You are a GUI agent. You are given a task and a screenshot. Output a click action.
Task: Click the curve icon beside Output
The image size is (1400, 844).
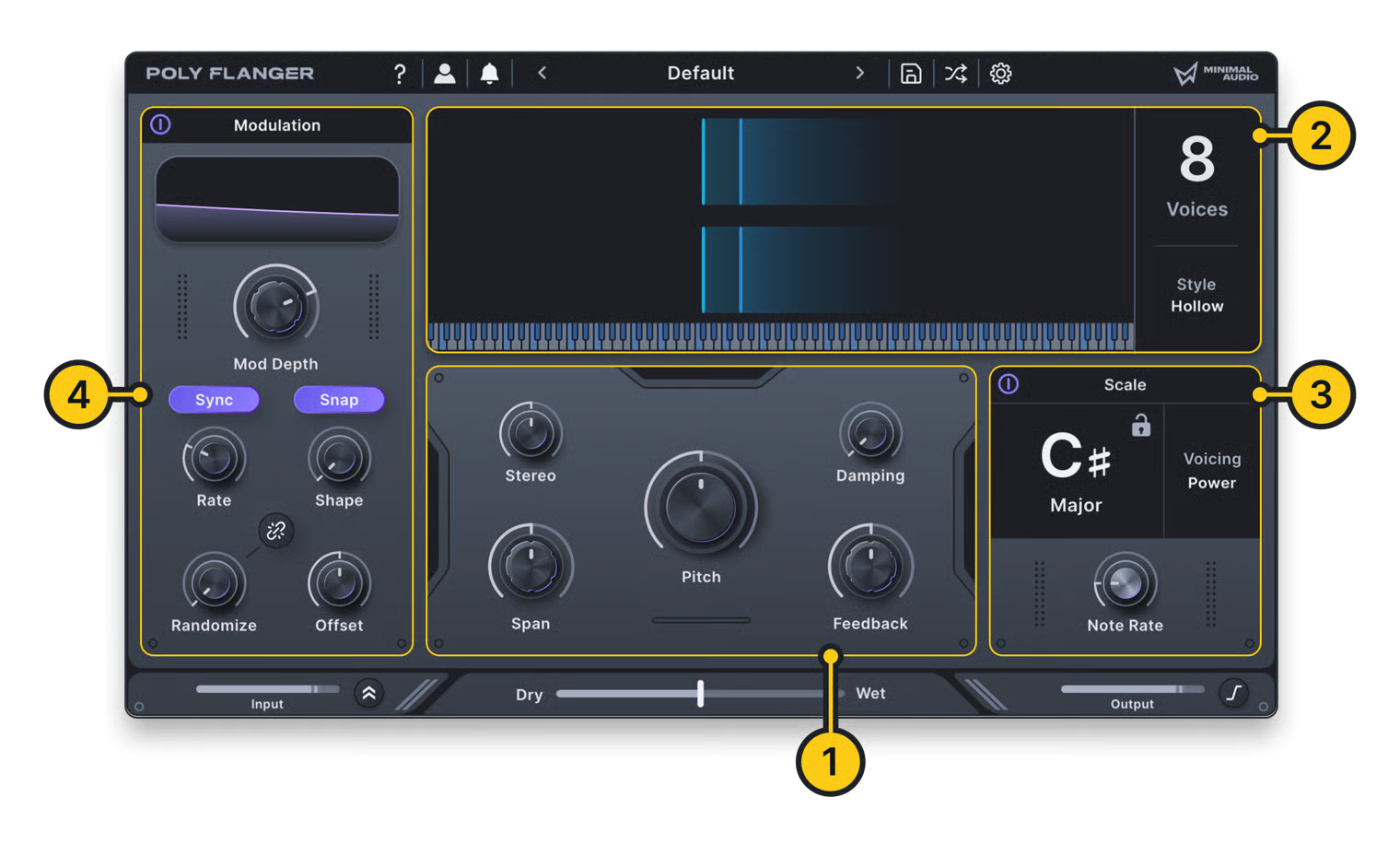tap(1233, 692)
